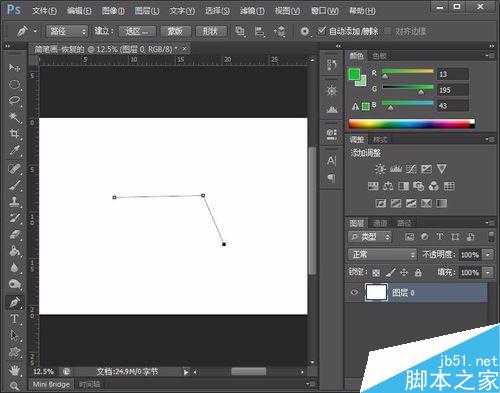Select the Zoom tool
500x393 pixels.
point(14,386)
